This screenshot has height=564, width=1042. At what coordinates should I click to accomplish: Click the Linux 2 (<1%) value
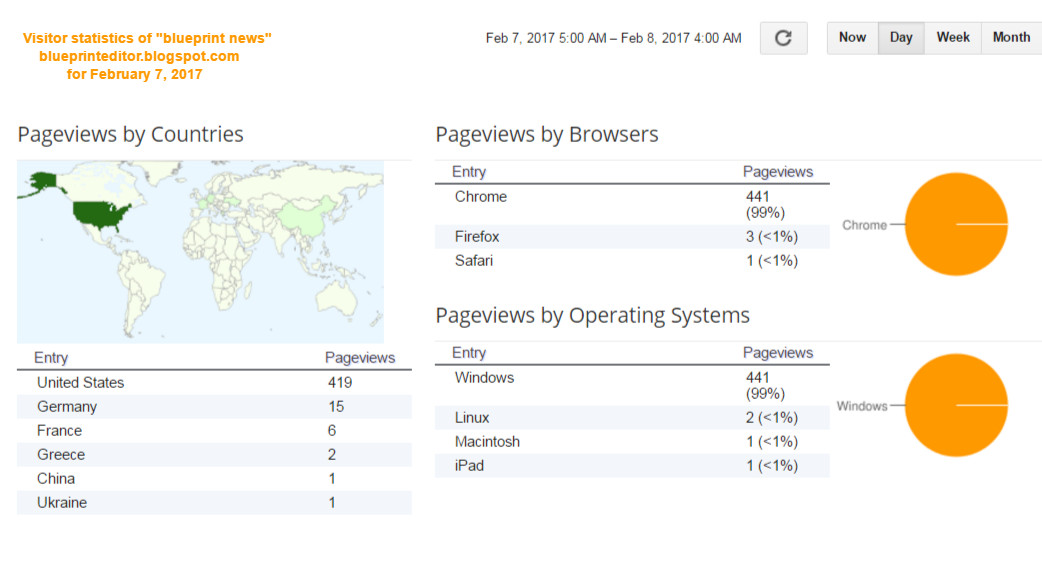(772, 417)
